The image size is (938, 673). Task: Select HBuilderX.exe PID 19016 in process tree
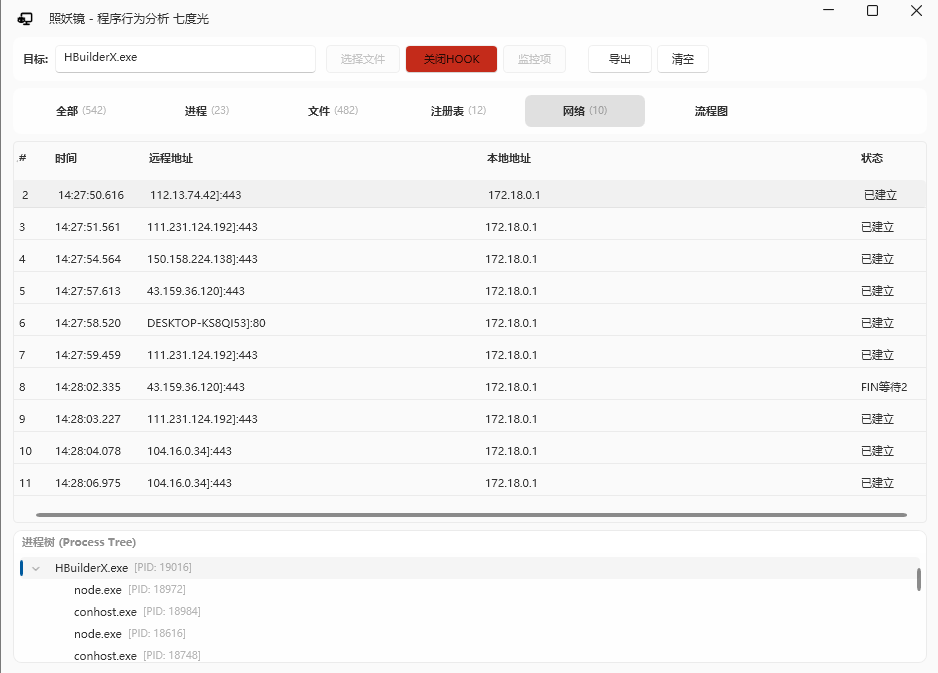click(470, 568)
